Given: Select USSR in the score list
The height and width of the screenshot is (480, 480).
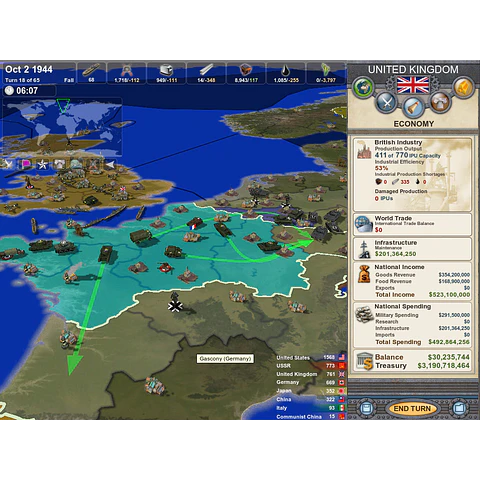Looking at the screenshot, I should [x=310, y=366].
